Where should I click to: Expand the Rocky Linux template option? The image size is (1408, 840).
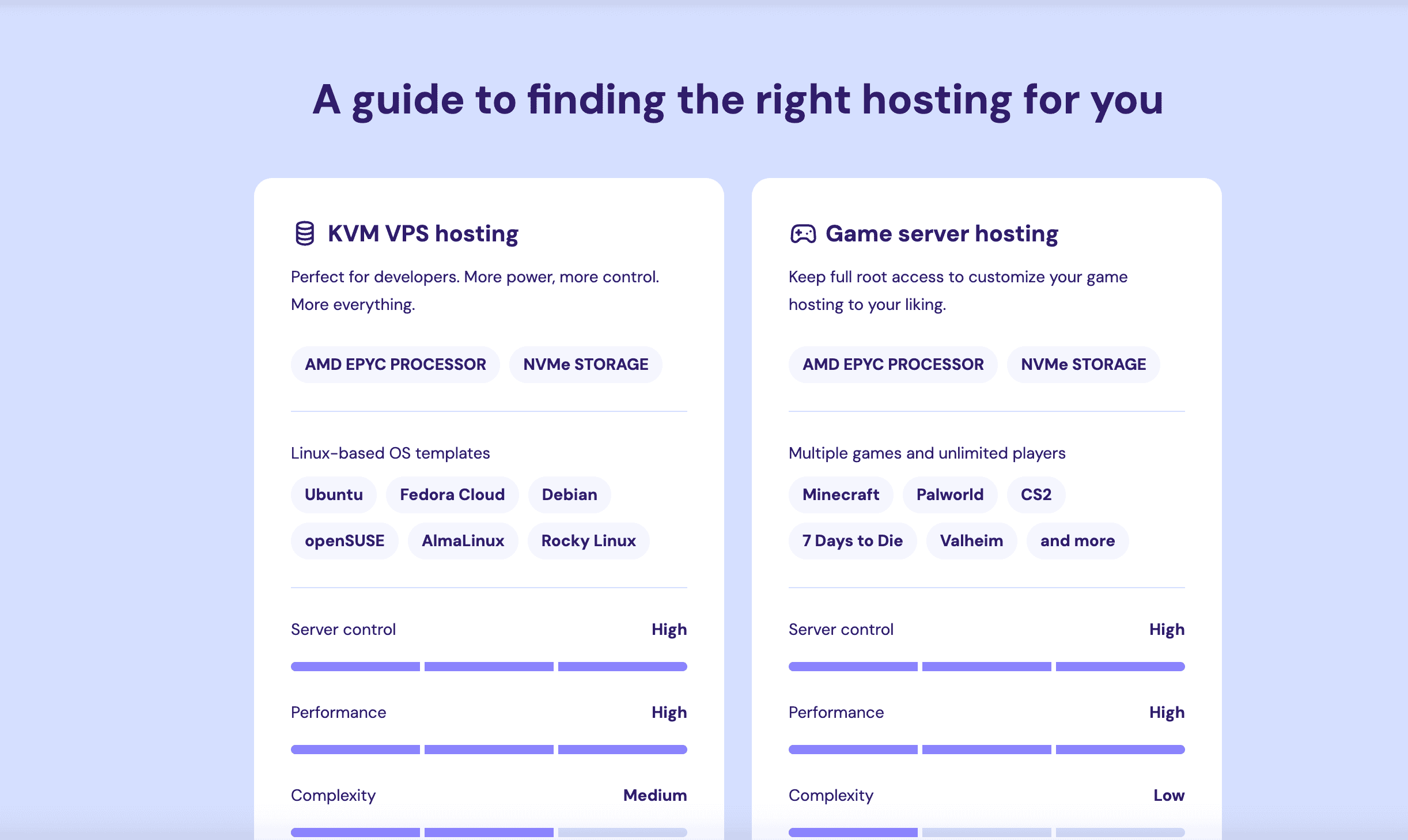589,540
